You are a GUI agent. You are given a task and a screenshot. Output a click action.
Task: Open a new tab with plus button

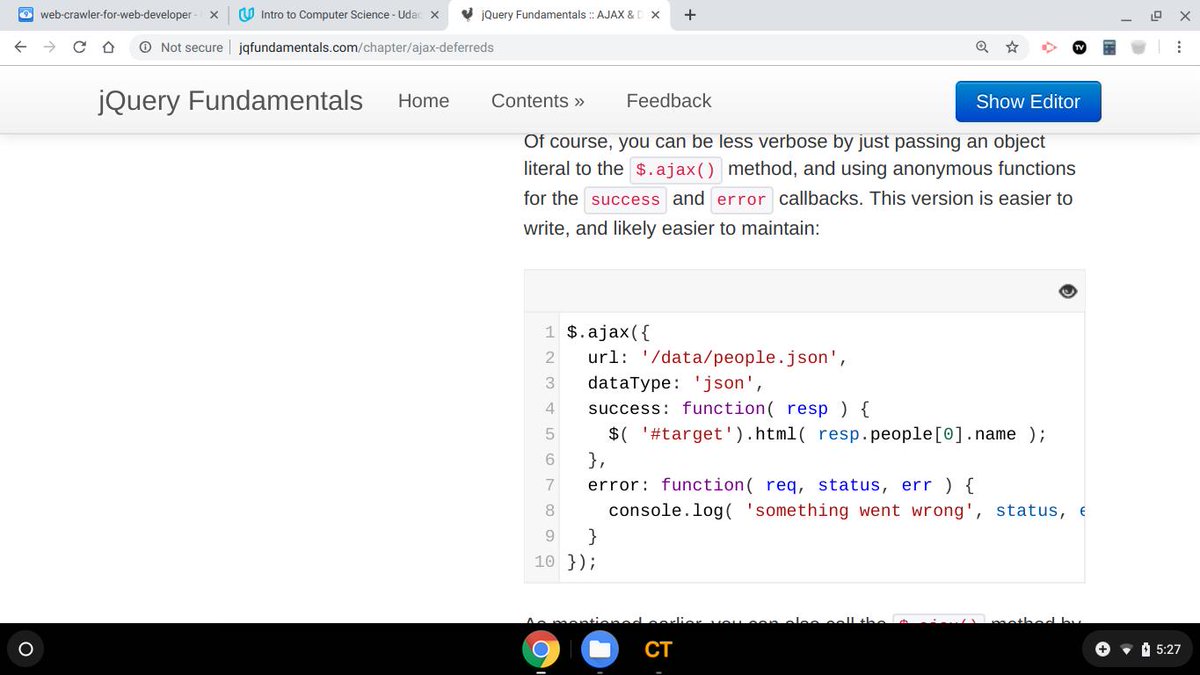tap(690, 15)
